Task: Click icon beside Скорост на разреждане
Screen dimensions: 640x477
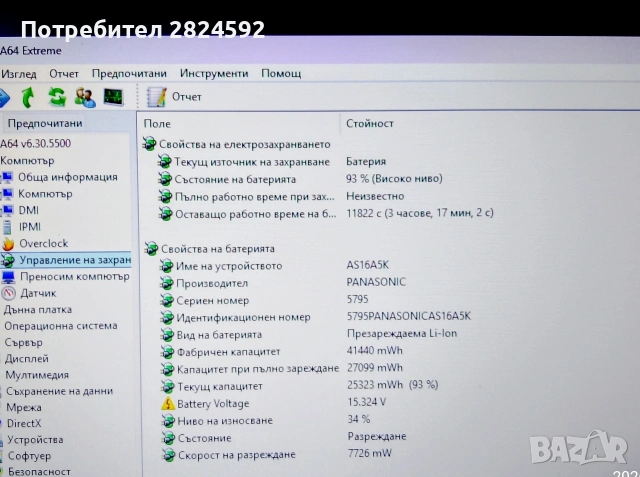Action: click(169, 455)
